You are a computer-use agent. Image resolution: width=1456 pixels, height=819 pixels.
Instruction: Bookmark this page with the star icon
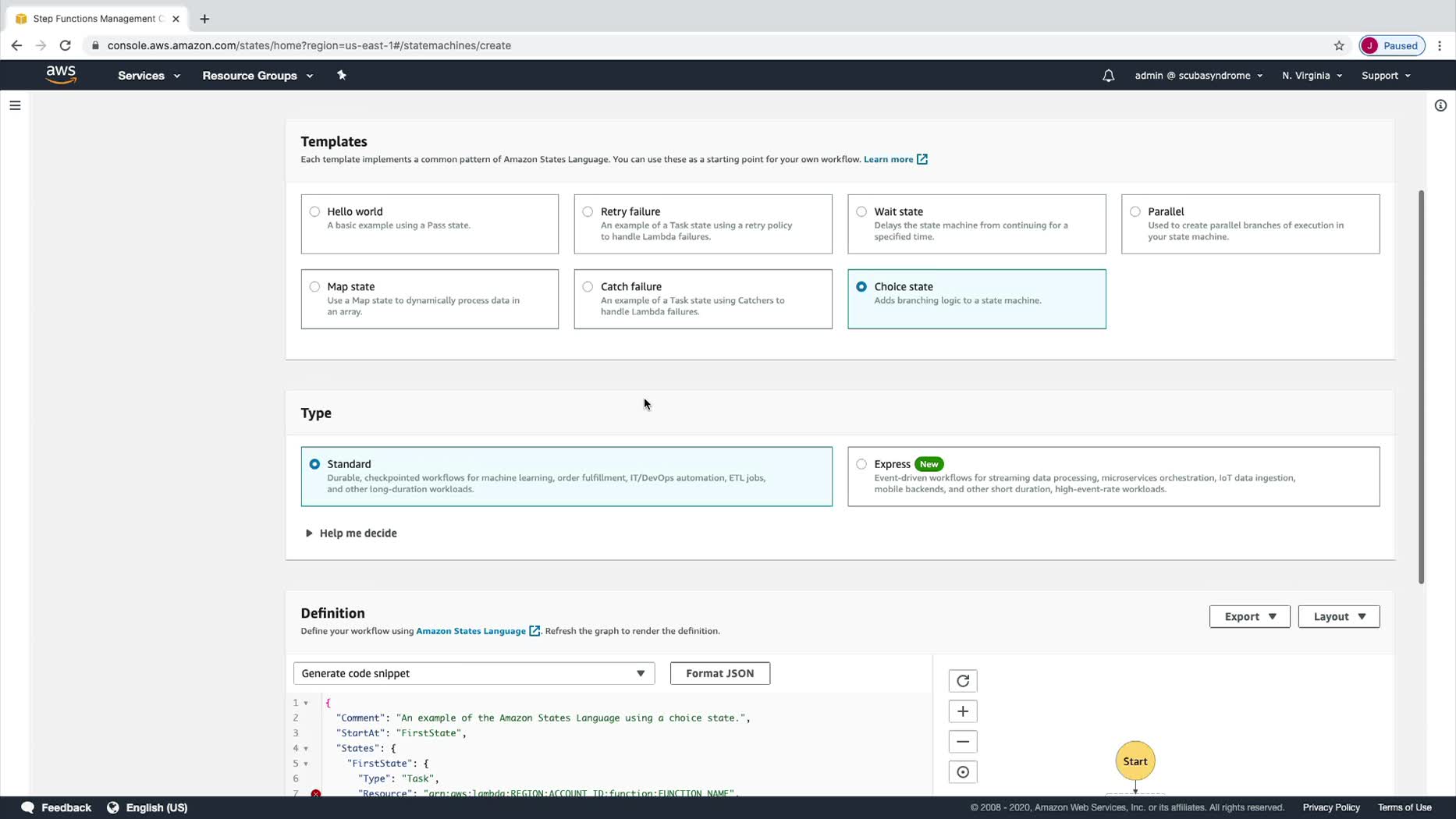pos(1339,45)
